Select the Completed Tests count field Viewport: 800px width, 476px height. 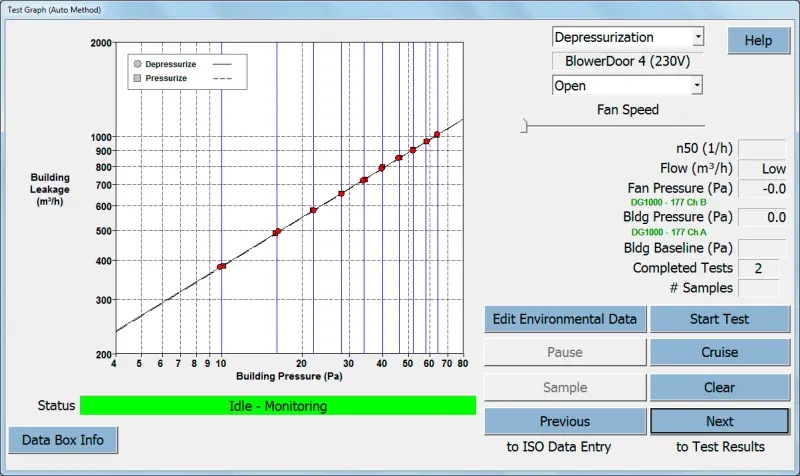click(x=762, y=268)
